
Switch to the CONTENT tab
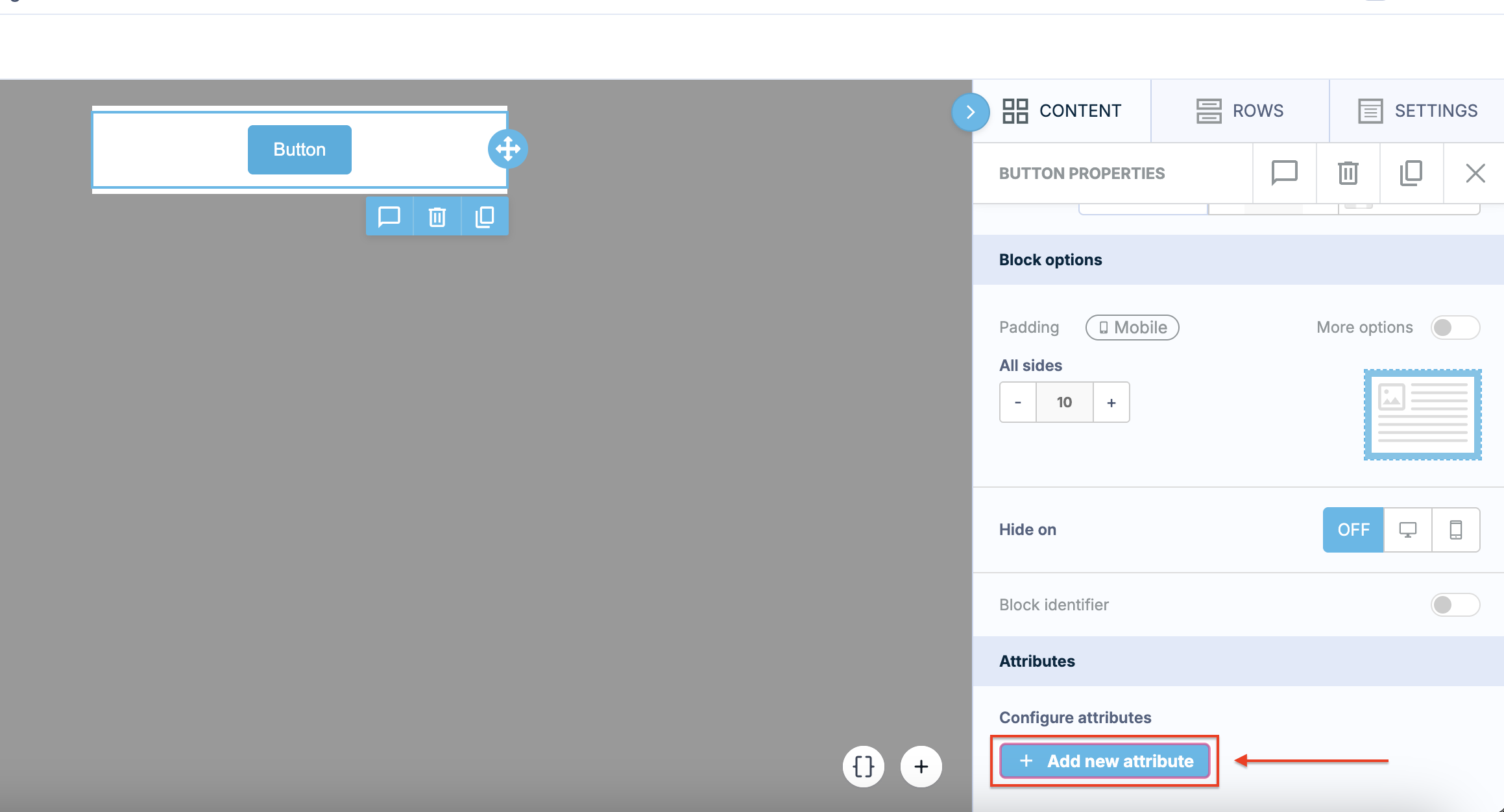coord(1061,111)
